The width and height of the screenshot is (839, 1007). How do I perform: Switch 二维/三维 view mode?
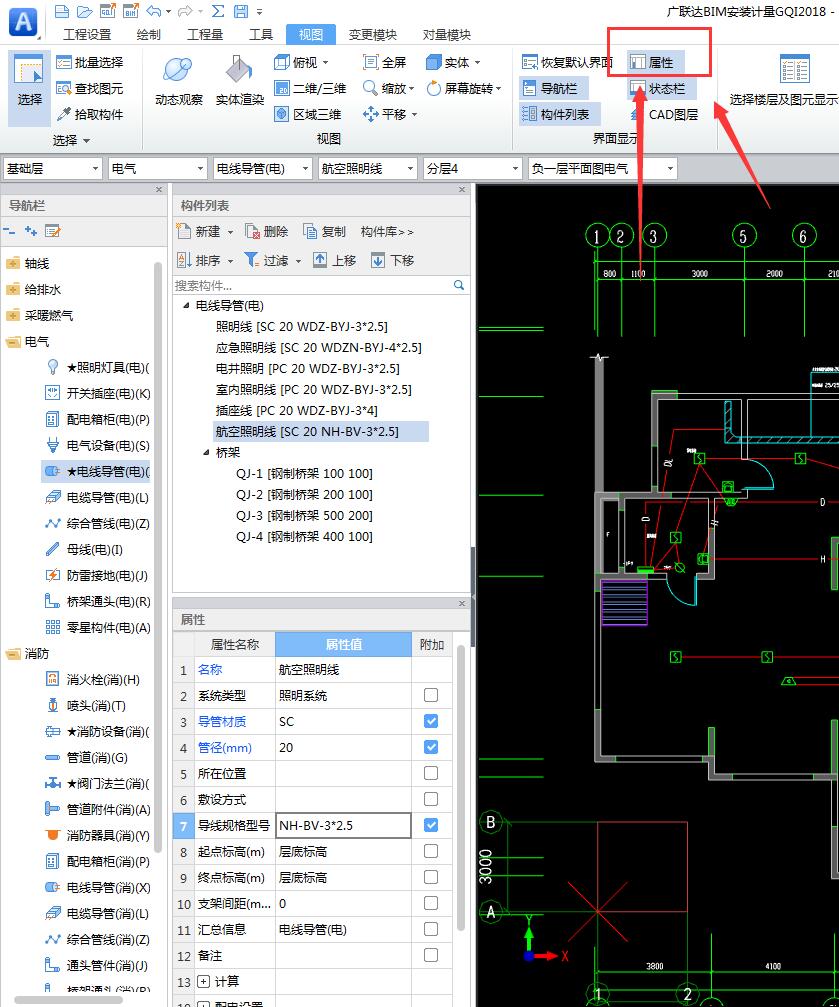click(x=310, y=89)
